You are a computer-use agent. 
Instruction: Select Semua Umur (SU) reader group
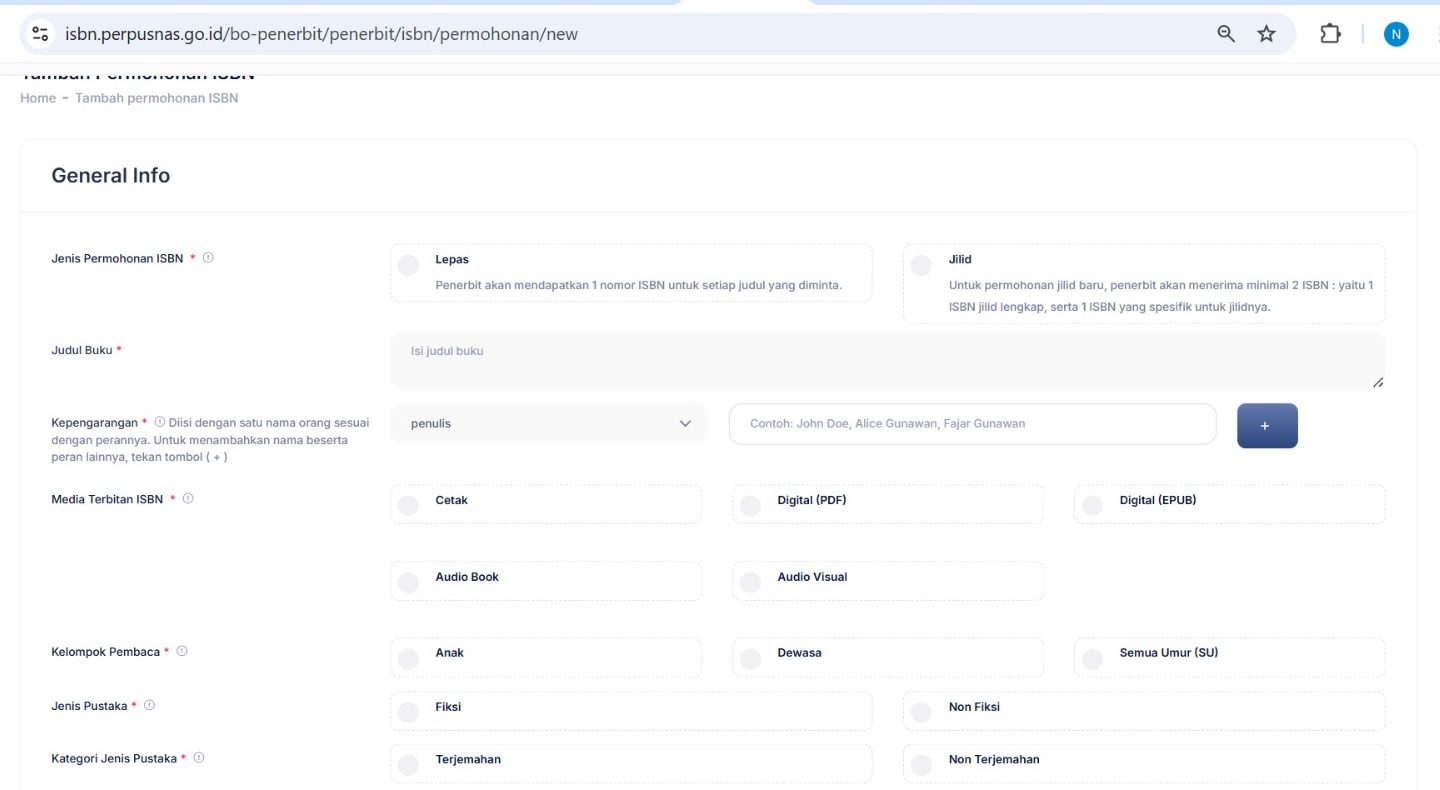coord(1092,659)
